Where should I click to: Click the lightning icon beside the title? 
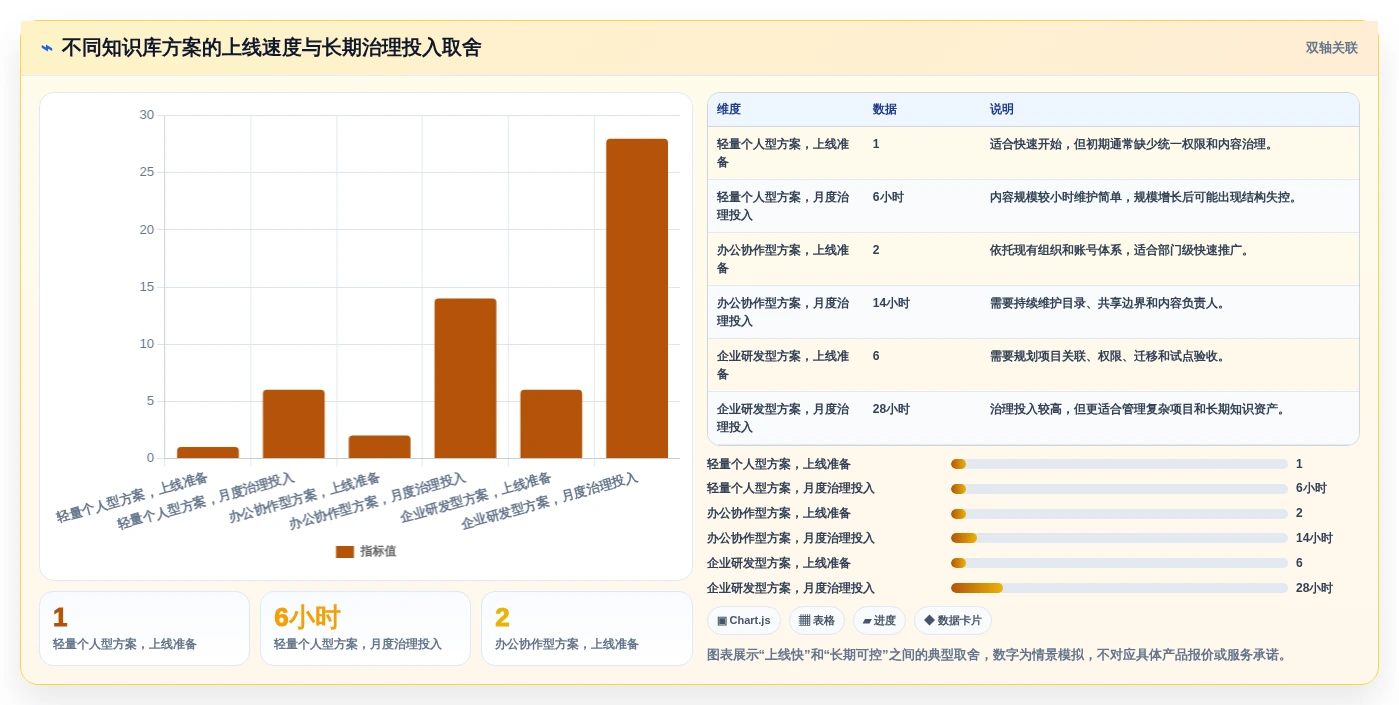click(47, 48)
